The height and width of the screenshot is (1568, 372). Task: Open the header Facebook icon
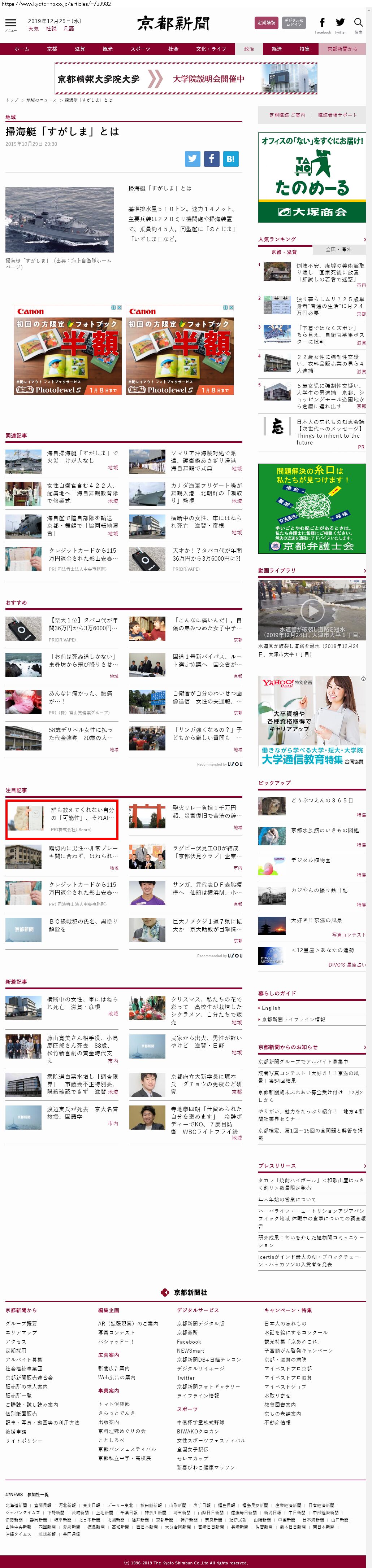coord(322,23)
